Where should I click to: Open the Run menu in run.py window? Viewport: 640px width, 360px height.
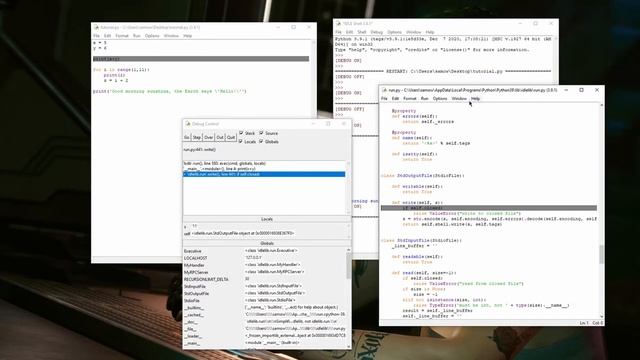click(424, 98)
